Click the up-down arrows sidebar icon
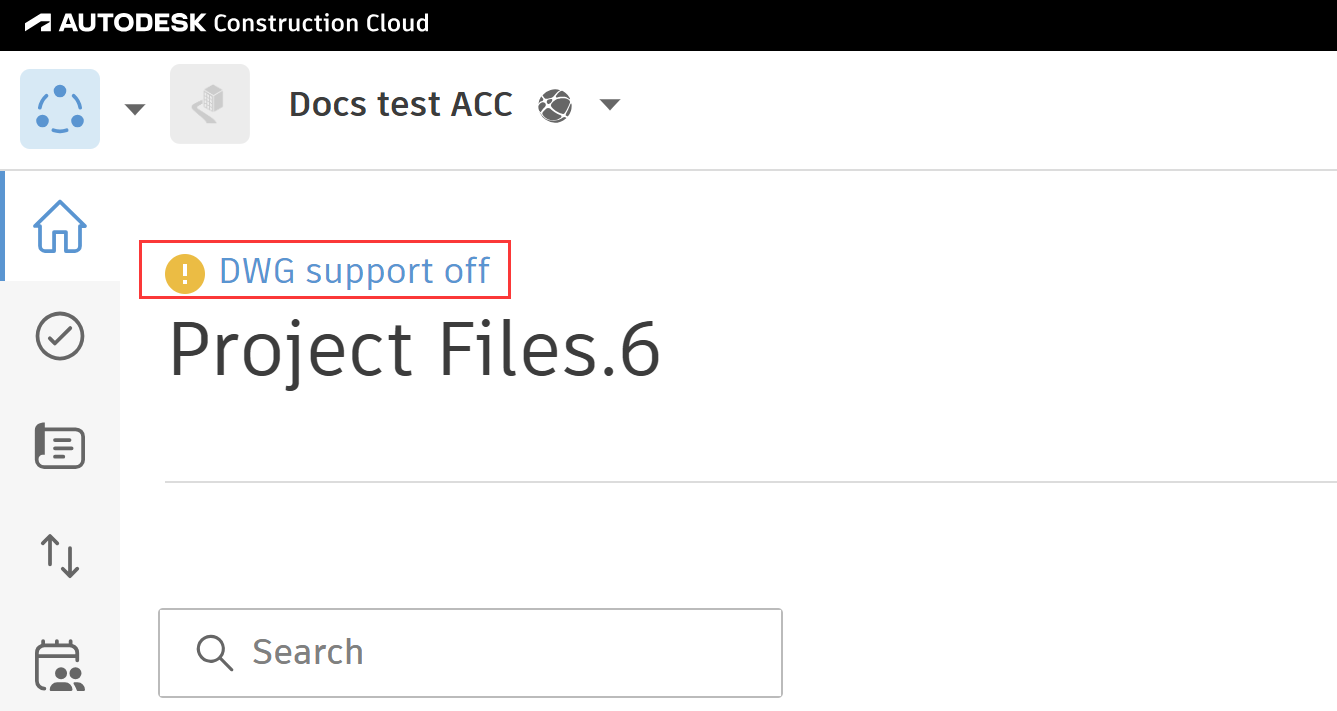This screenshot has width=1337, height=711. tap(60, 555)
